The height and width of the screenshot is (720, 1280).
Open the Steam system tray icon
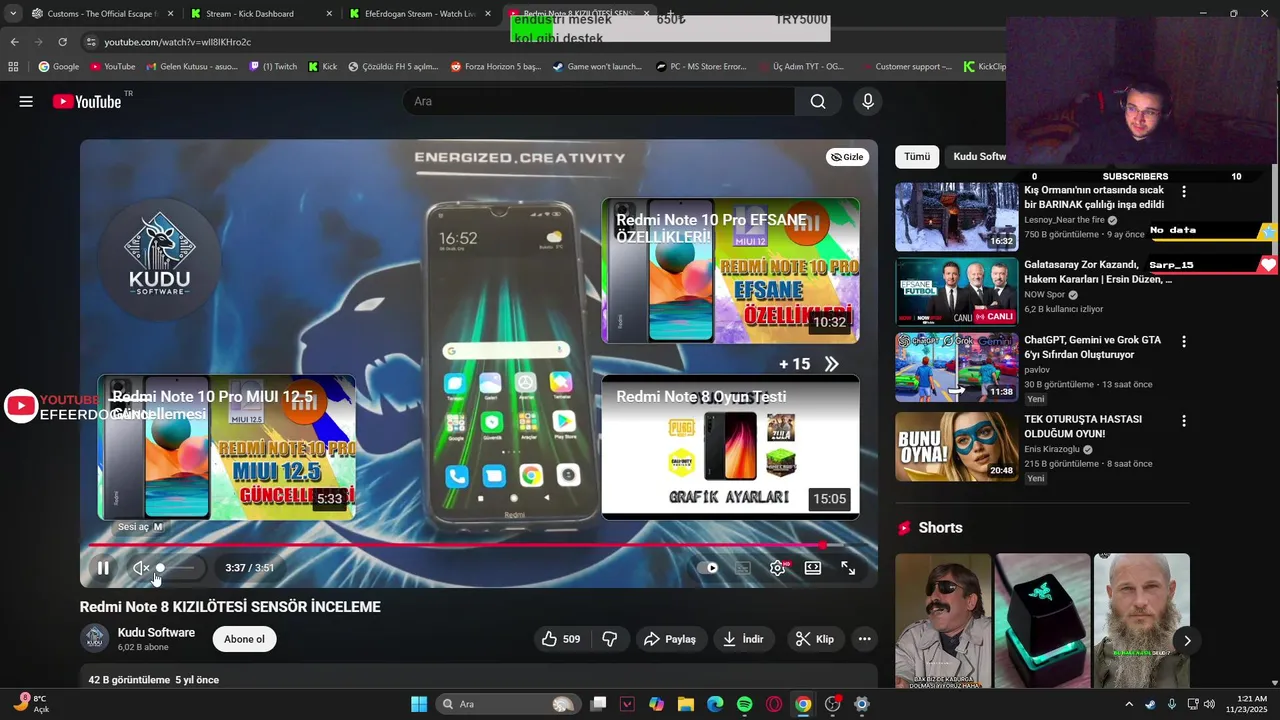(1150, 704)
